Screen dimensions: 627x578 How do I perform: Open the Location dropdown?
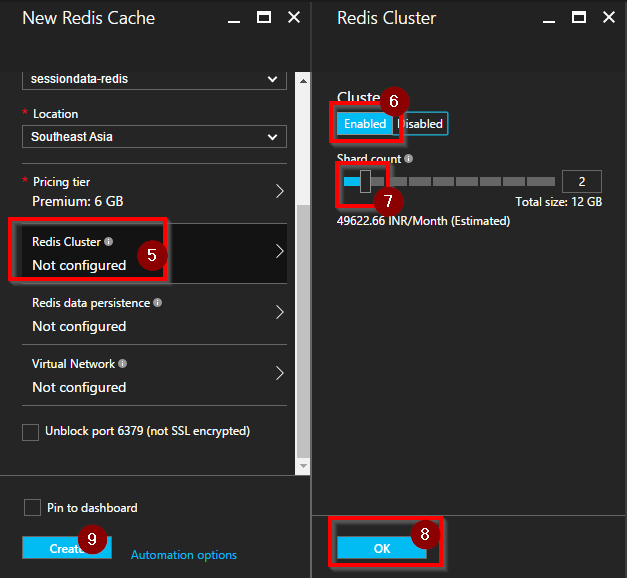tap(154, 137)
